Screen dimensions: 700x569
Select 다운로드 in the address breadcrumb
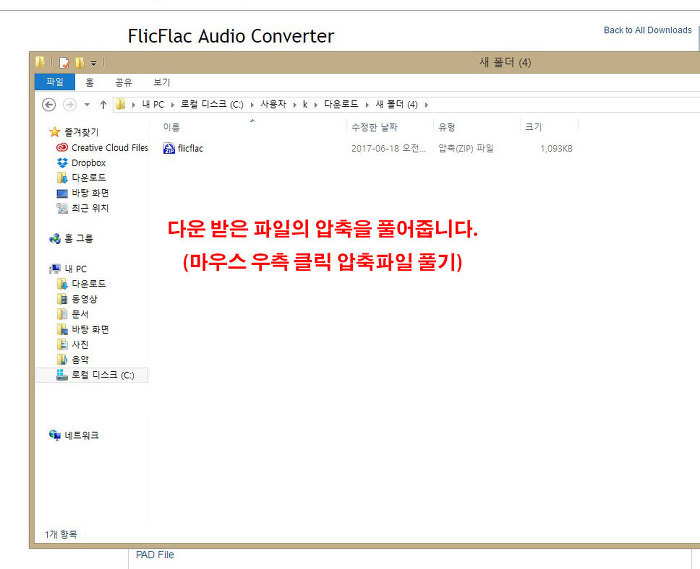341,104
